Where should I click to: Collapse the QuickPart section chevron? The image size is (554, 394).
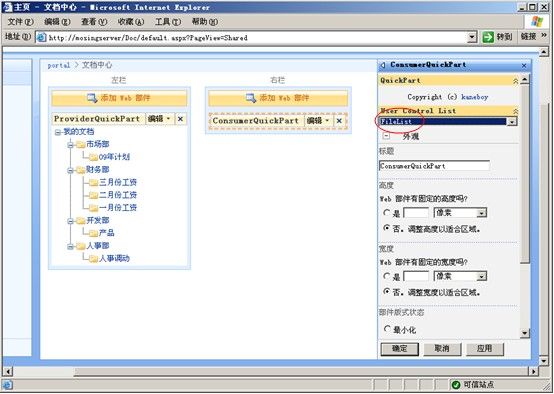515,81
